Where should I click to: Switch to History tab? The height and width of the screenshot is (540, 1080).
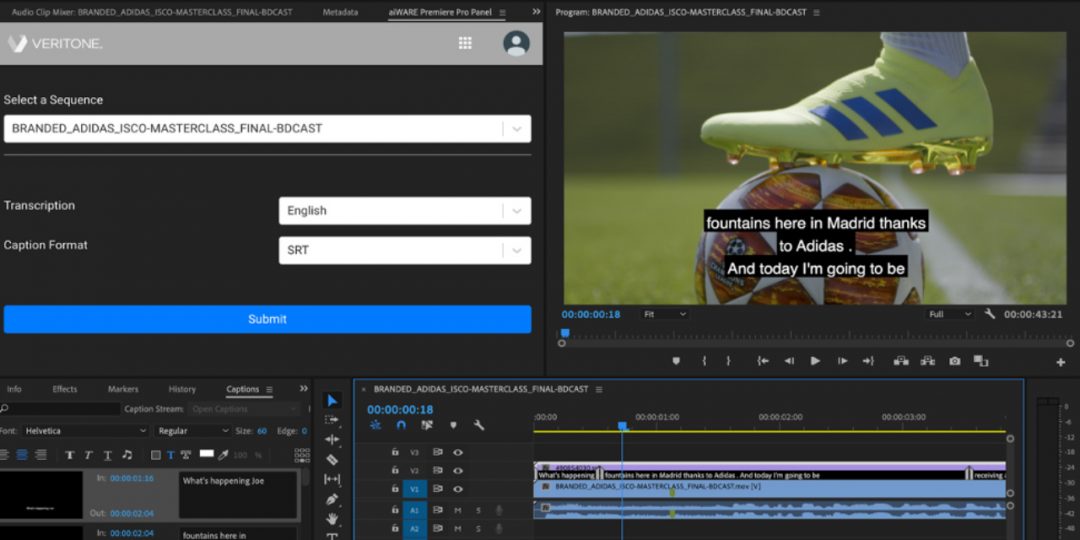182,389
